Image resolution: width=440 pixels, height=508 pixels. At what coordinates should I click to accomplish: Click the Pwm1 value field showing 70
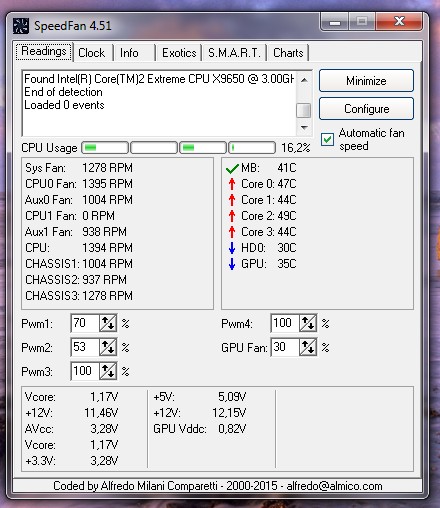85,323
